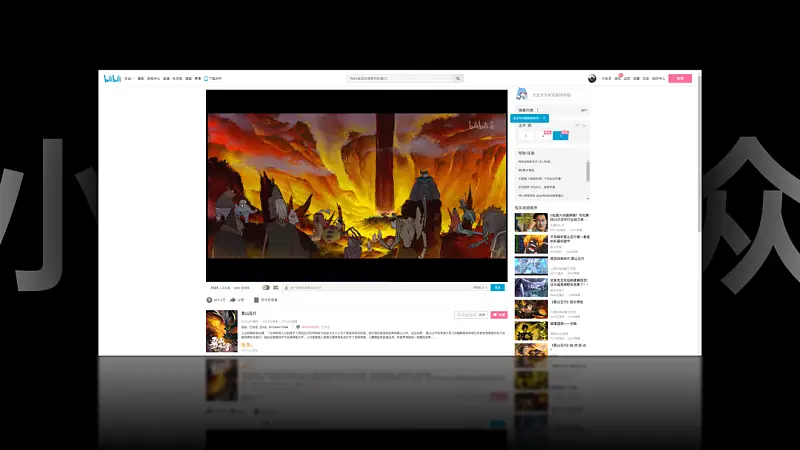Open the 直播 nav item
The height and width of the screenshot is (450, 800).
166,79
